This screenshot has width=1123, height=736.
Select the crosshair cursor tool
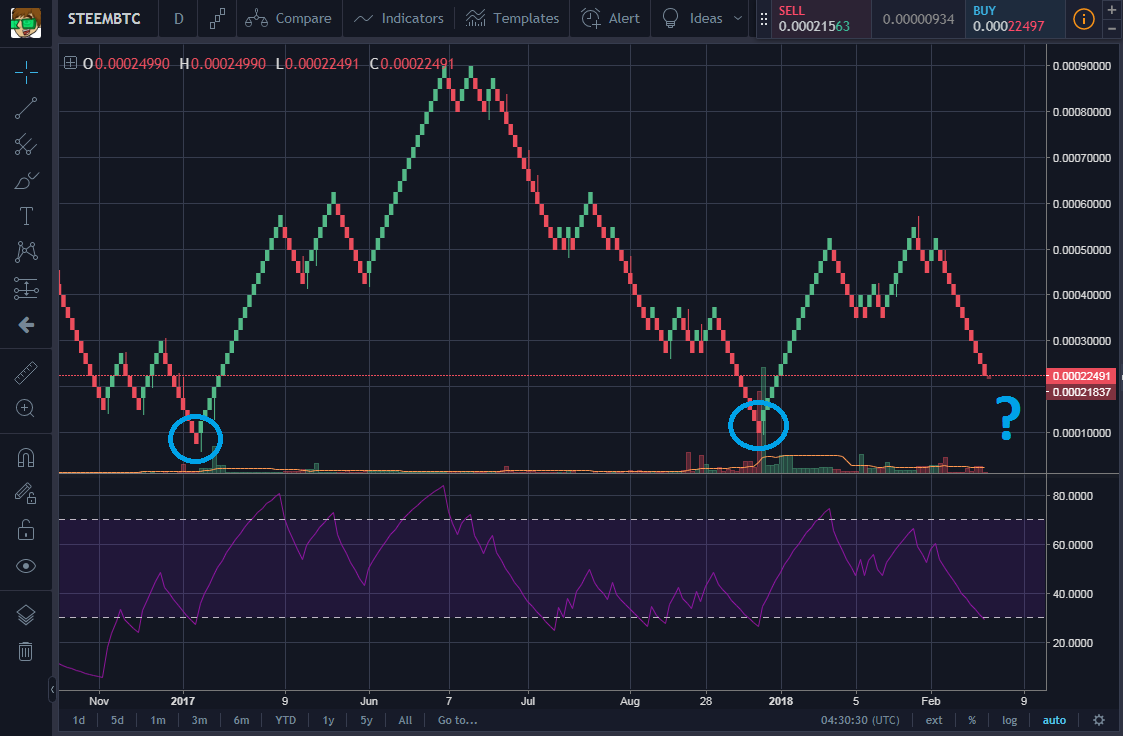(26, 72)
